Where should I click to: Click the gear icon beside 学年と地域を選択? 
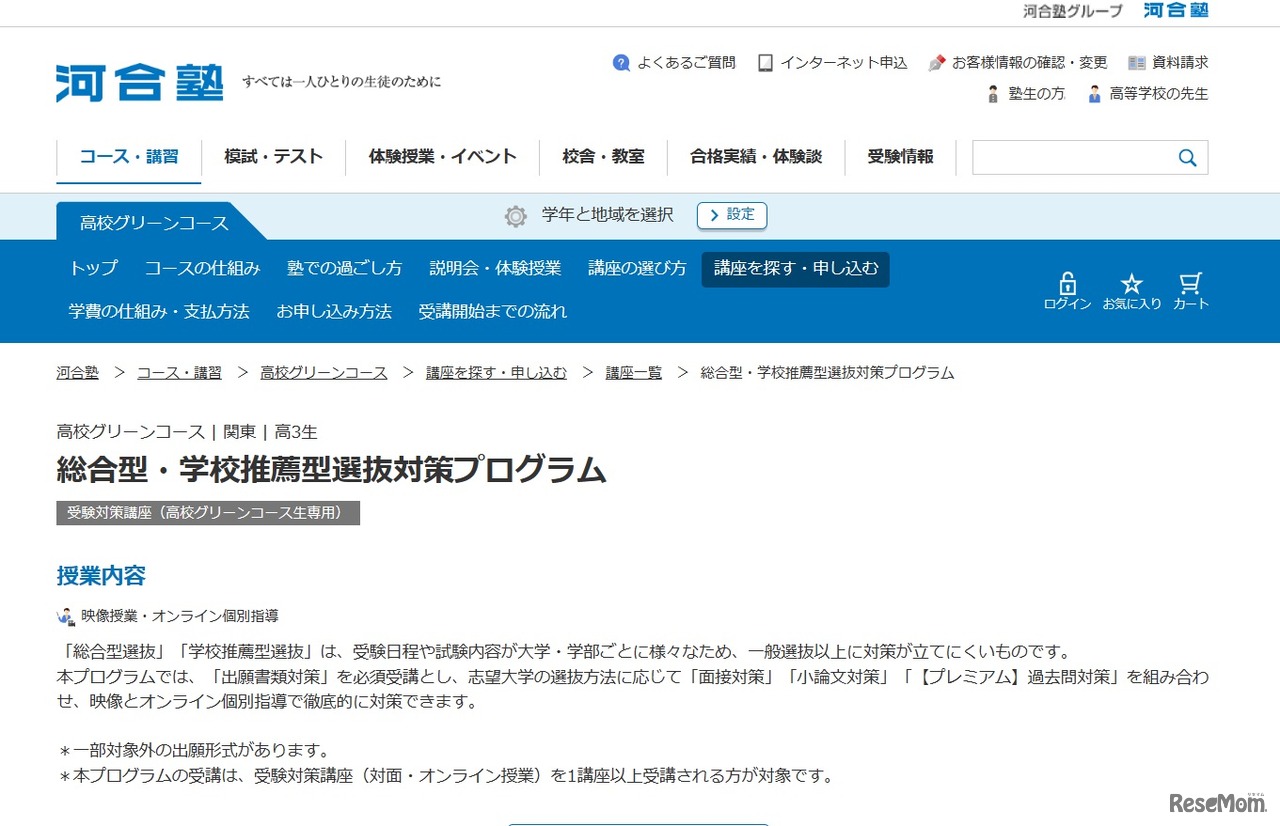(516, 216)
